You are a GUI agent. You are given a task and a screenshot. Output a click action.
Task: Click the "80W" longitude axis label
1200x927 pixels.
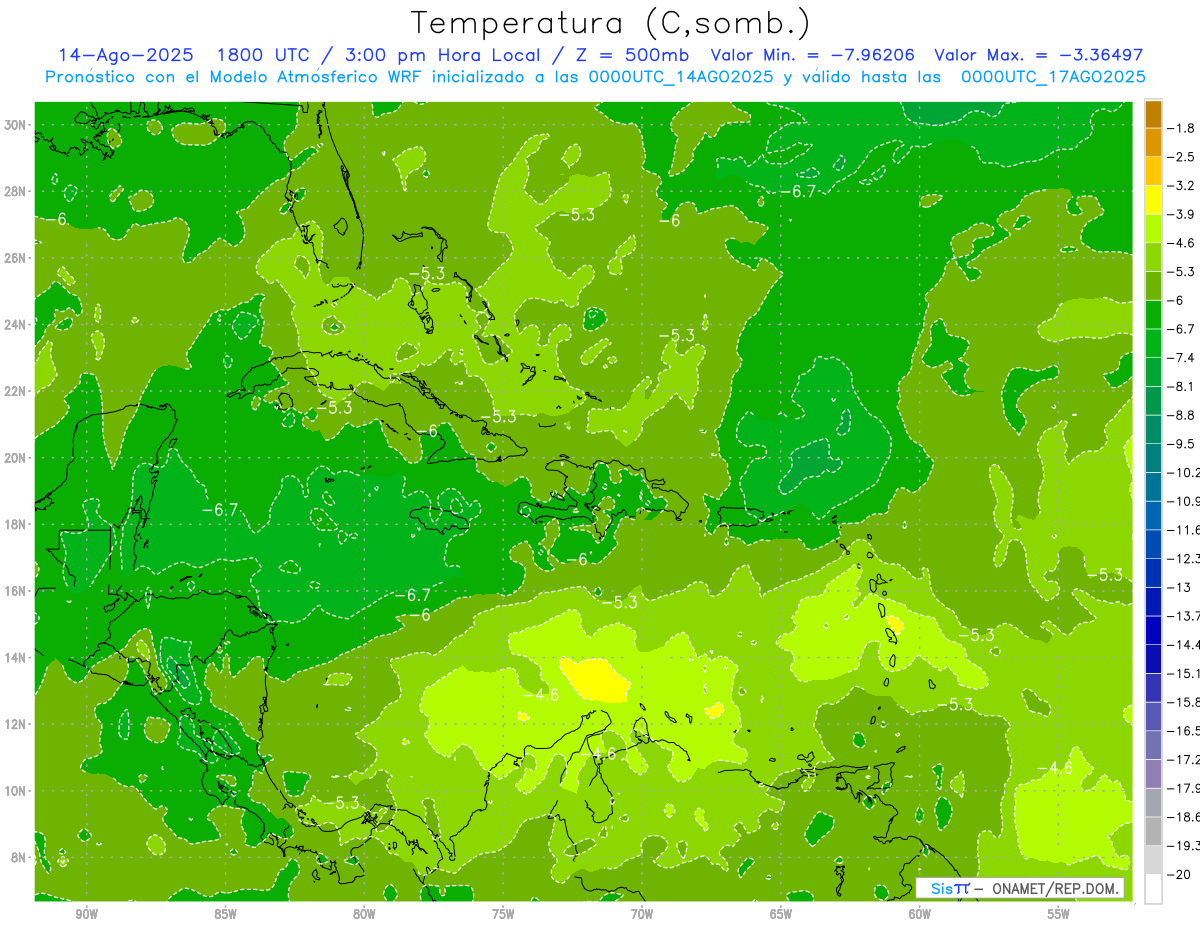pos(364,914)
